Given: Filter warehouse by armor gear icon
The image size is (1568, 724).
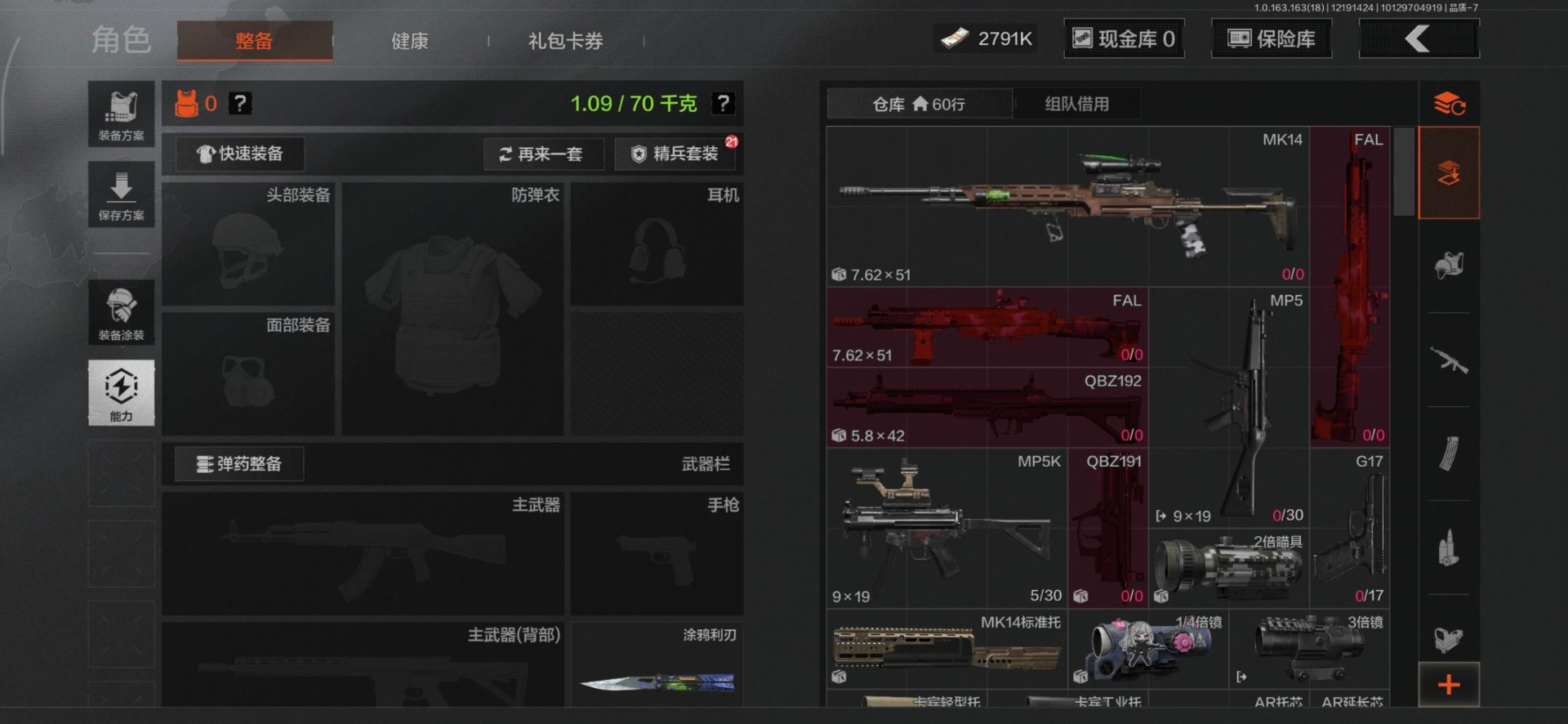Looking at the screenshot, I should 1449,266.
